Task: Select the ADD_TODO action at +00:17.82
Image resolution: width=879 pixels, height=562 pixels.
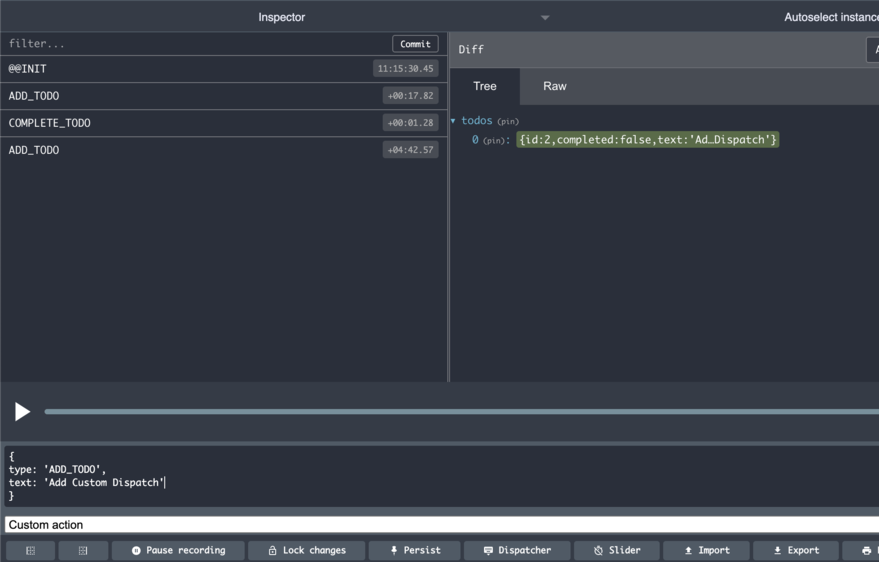Action: [x=224, y=96]
